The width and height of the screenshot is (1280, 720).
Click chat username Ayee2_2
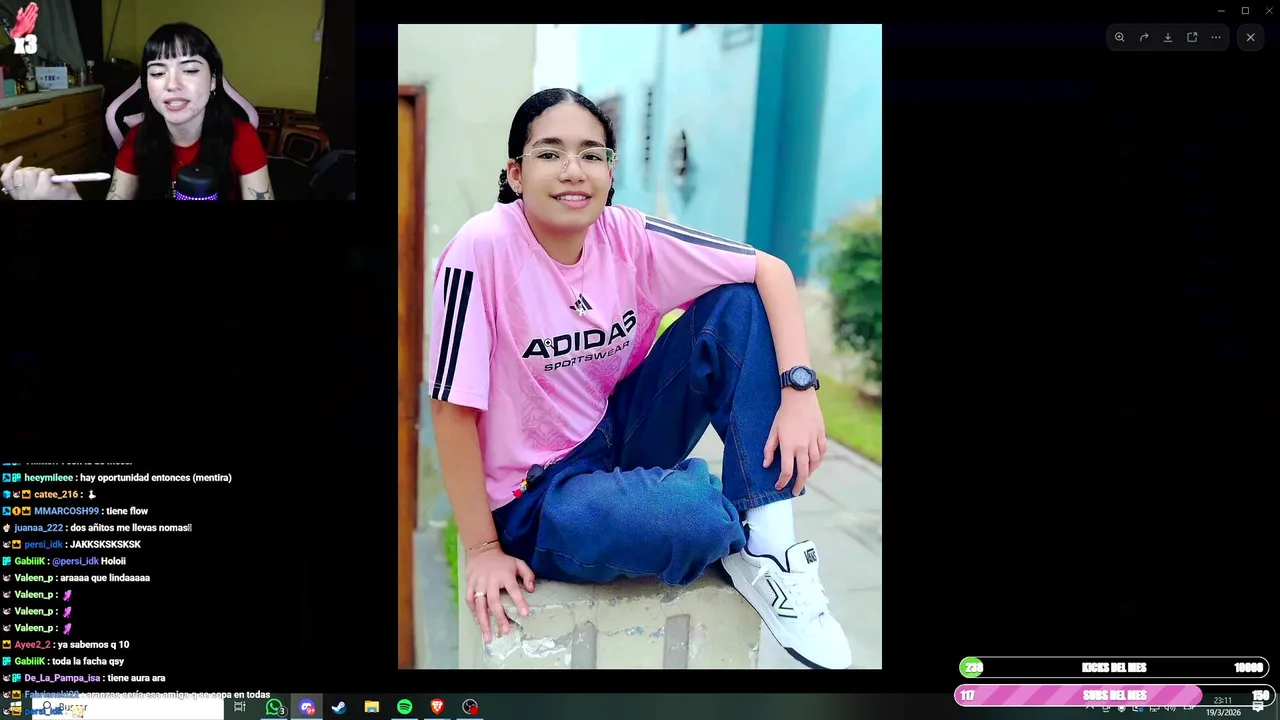point(32,645)
